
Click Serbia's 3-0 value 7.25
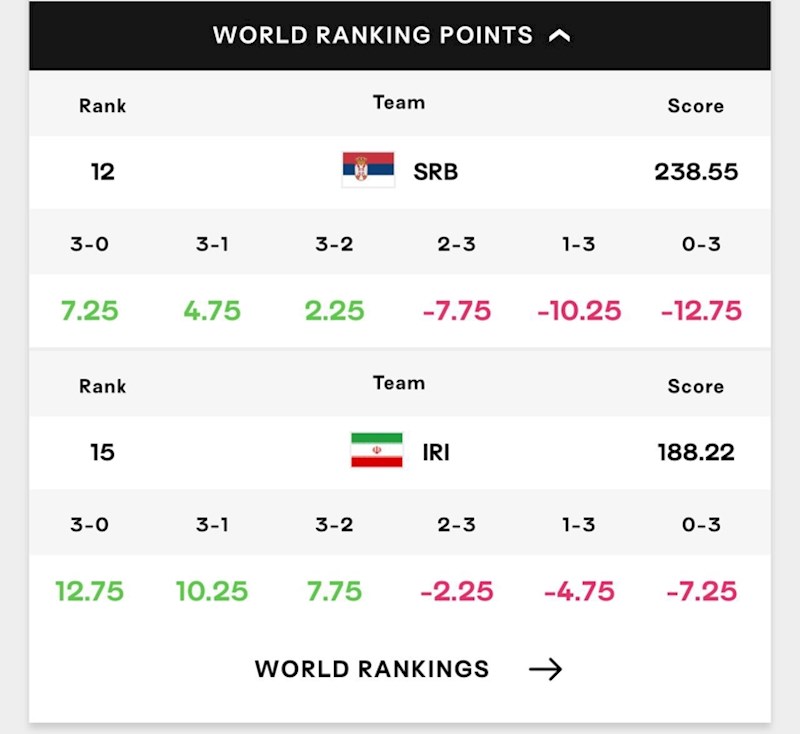[89, 311]
